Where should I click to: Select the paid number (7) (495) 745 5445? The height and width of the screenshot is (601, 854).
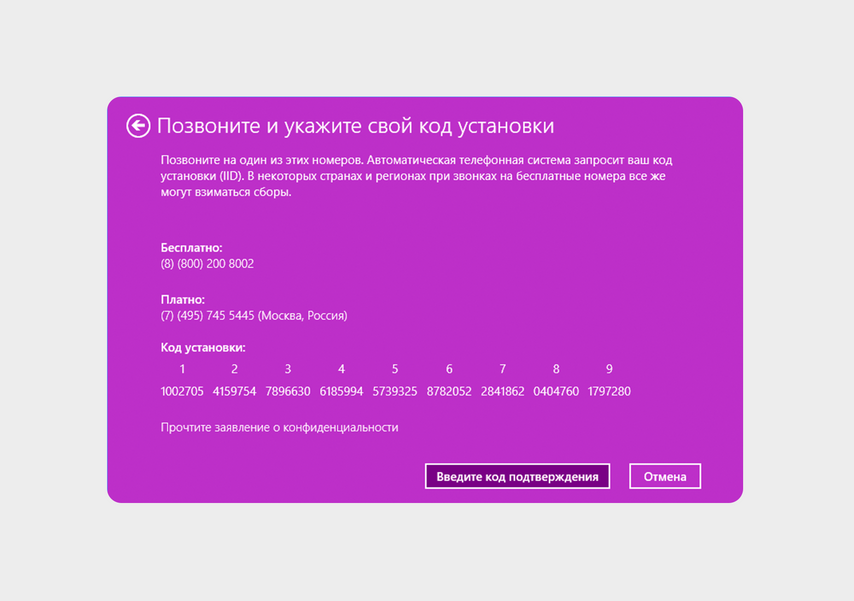coord(208,315)
